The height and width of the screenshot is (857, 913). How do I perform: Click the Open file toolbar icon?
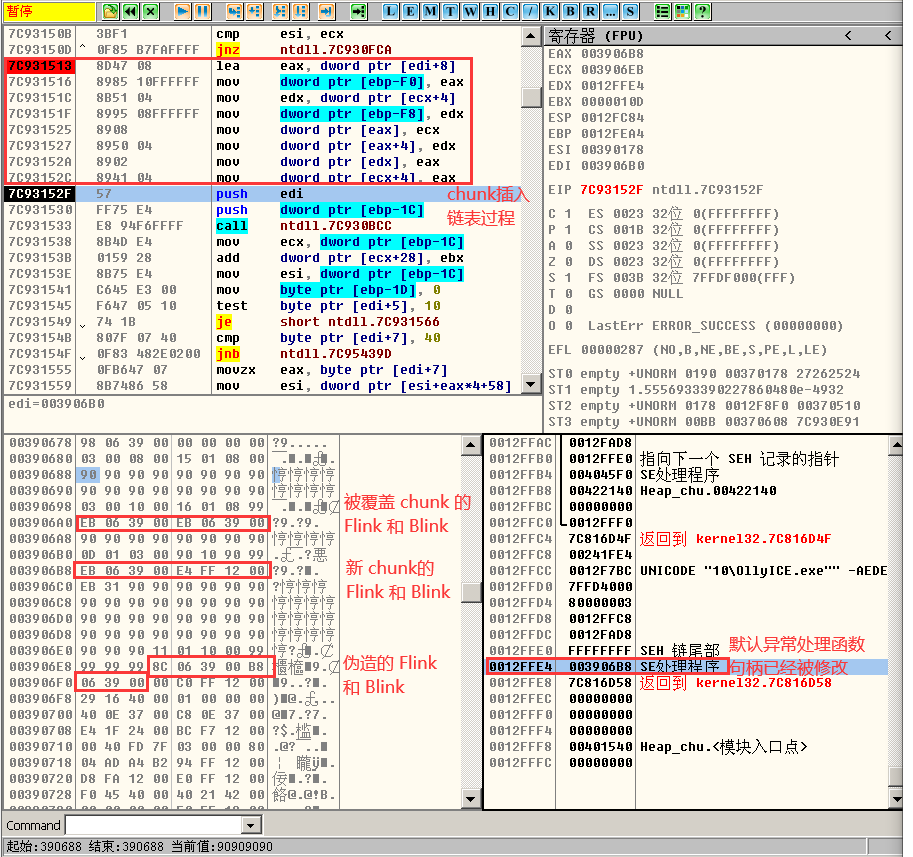(x=110, y=12)
